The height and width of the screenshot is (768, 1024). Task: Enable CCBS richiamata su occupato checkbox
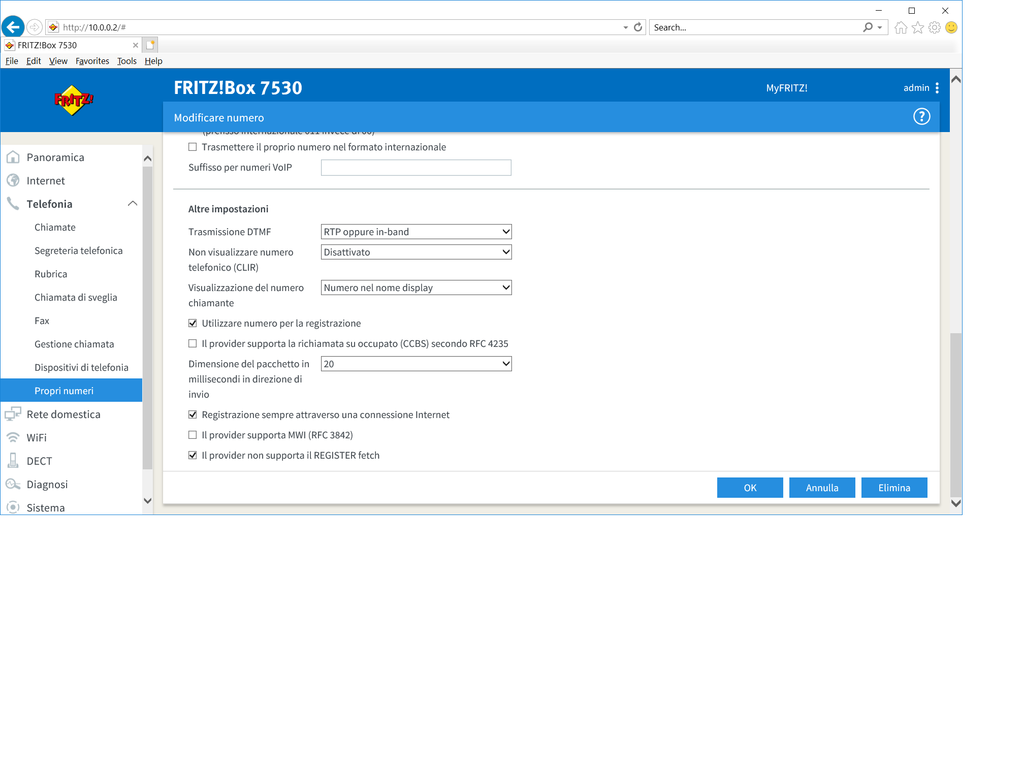(x=193, y=344)
